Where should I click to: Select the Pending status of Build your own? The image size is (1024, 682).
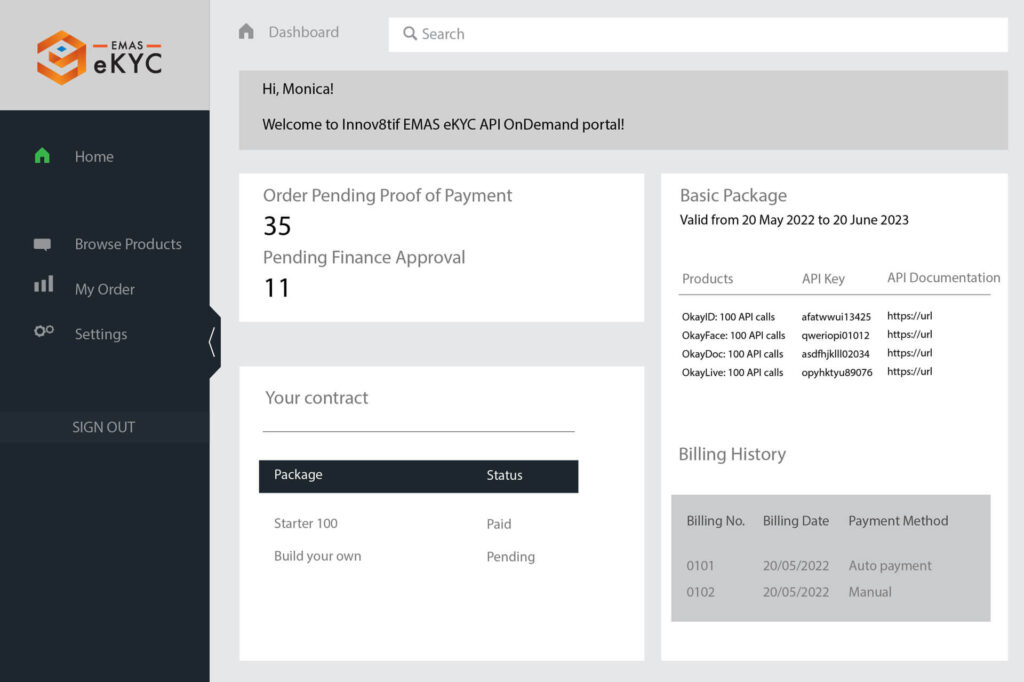(510, 556)
